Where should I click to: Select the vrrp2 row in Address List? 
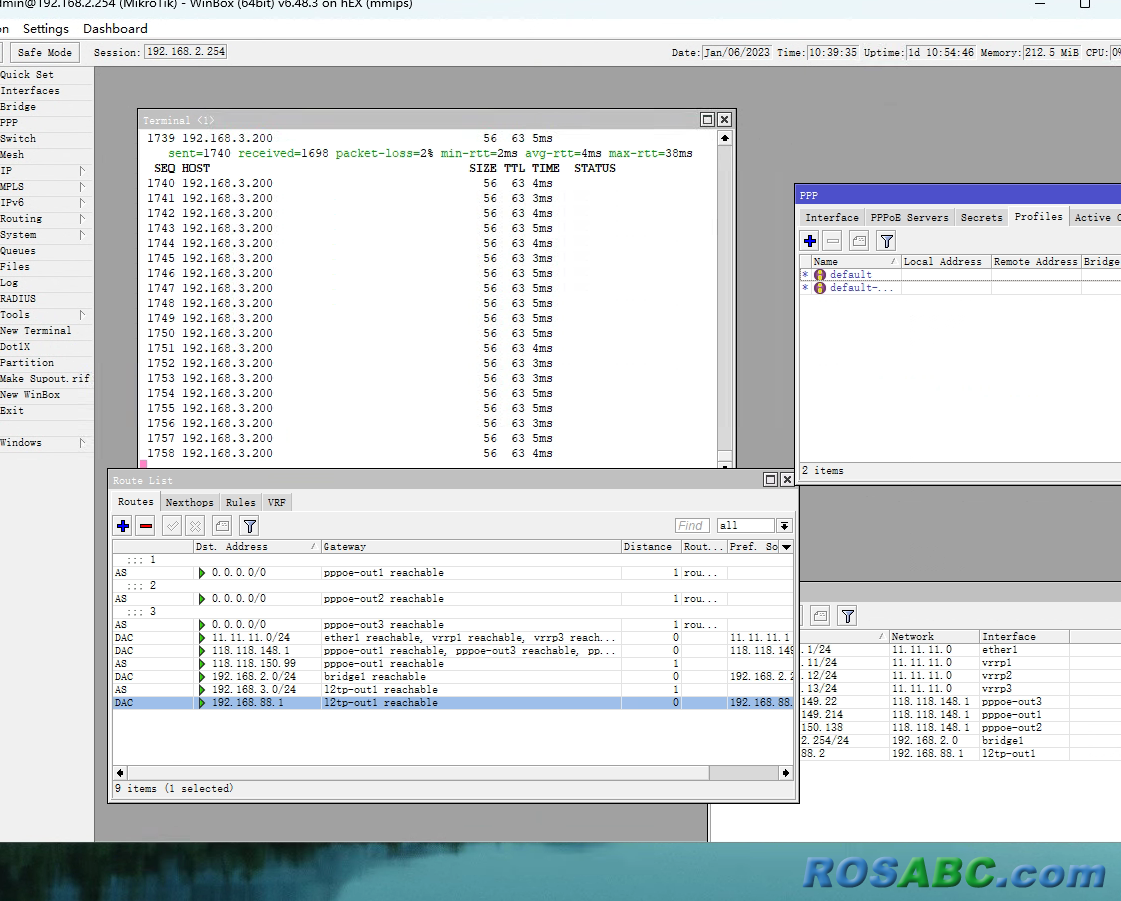(960, 676)
